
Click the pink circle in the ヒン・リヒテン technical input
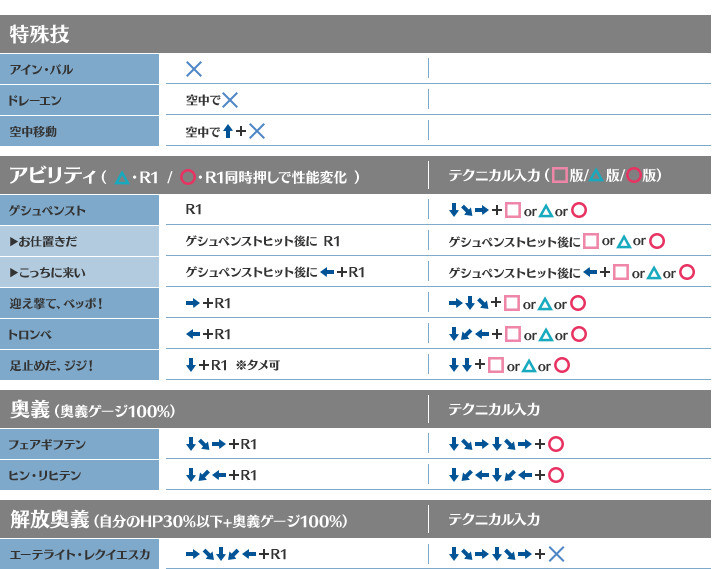point(557,476)
